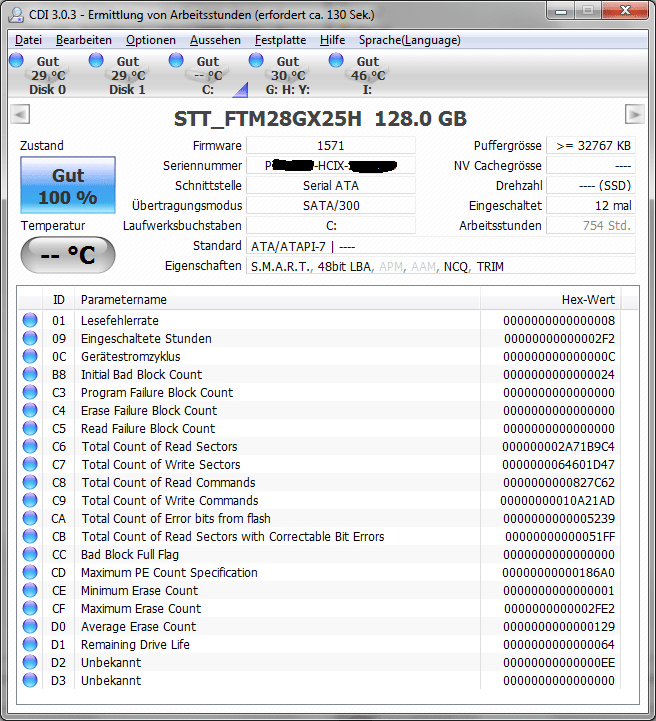656x721 pixels.
Task: Select hex value 00000000000186A0
Action: 559,573
